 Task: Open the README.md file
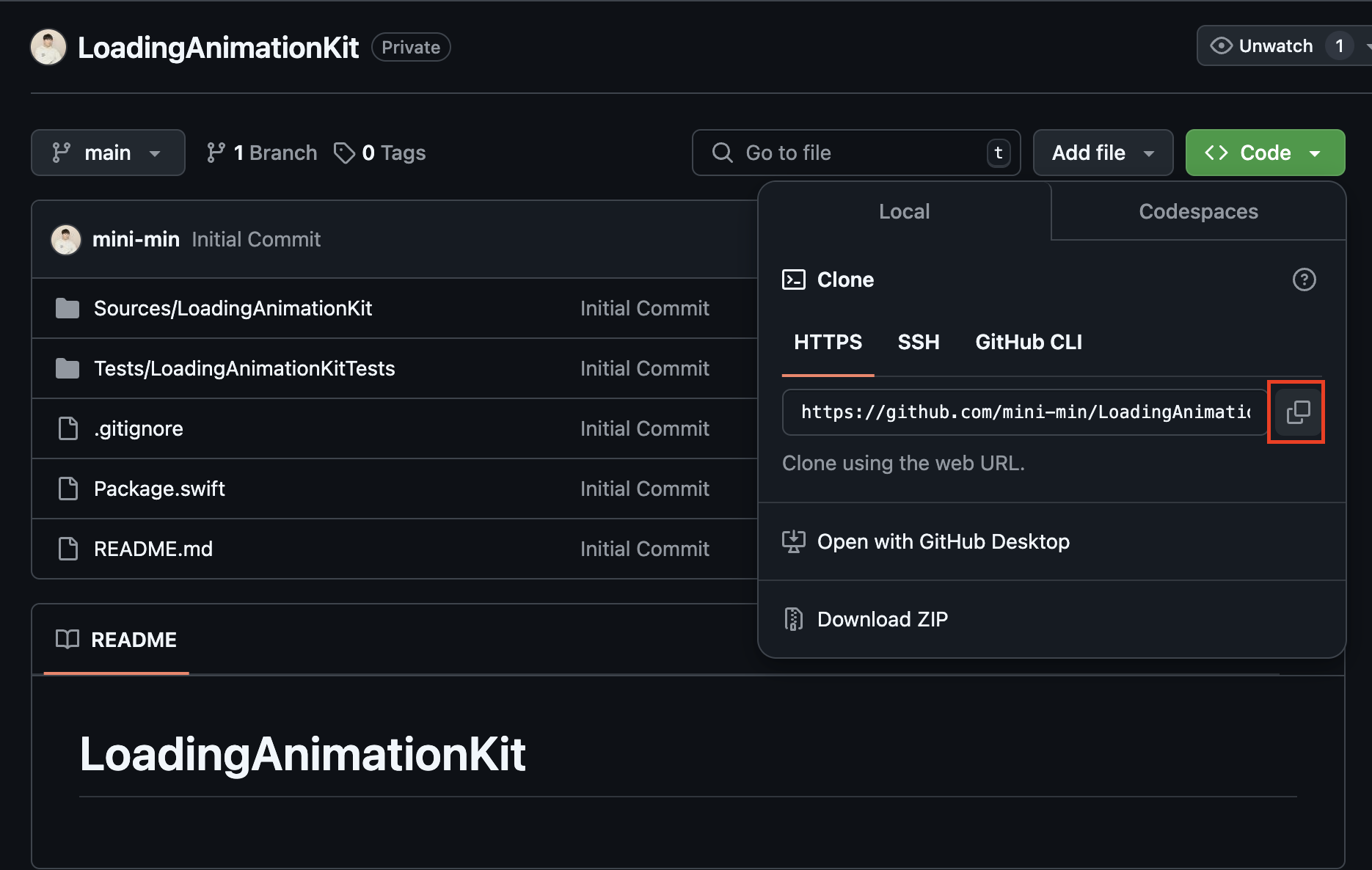point(153,549)
